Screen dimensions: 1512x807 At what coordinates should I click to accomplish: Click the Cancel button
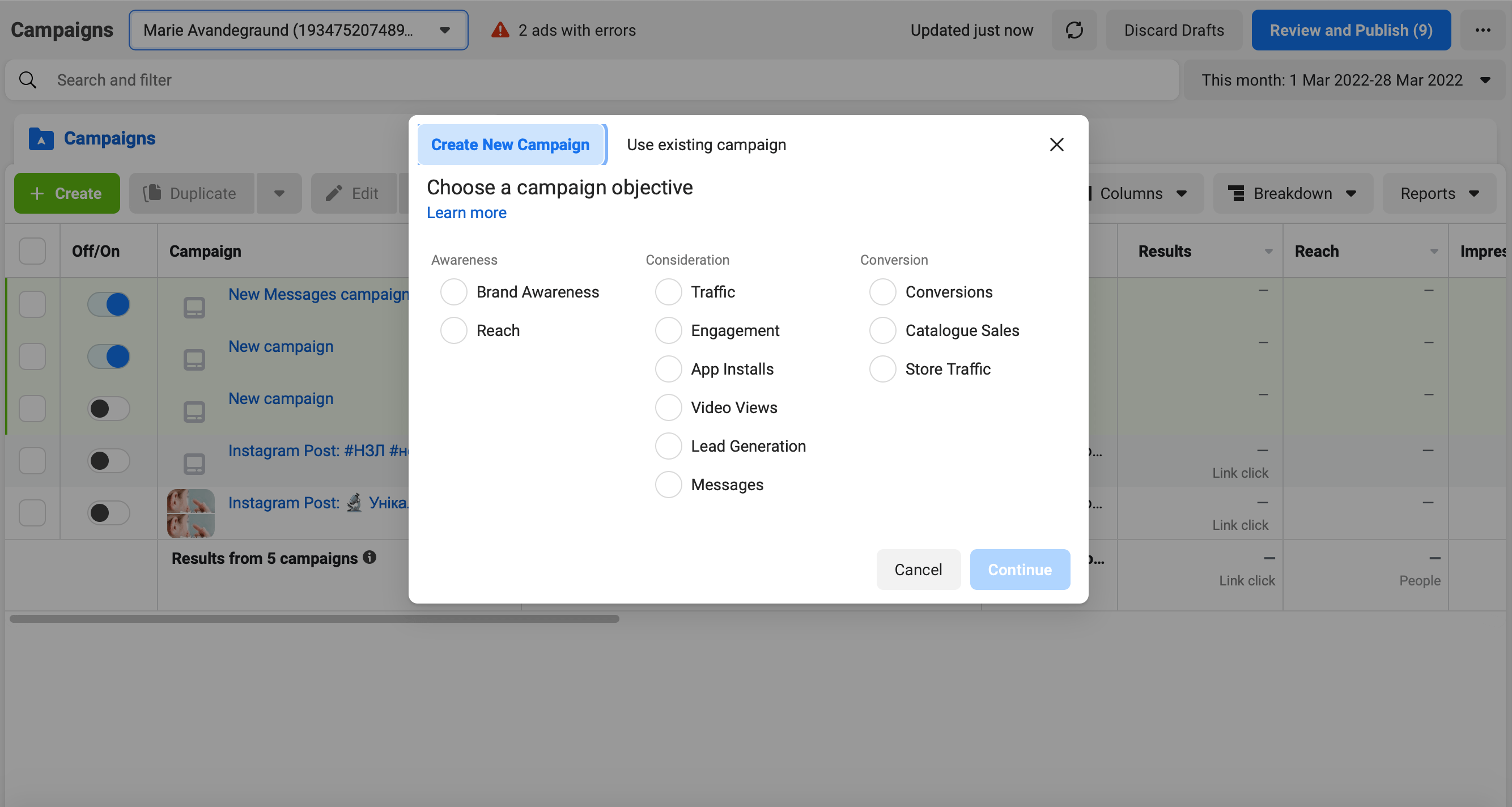coord(918,570)
